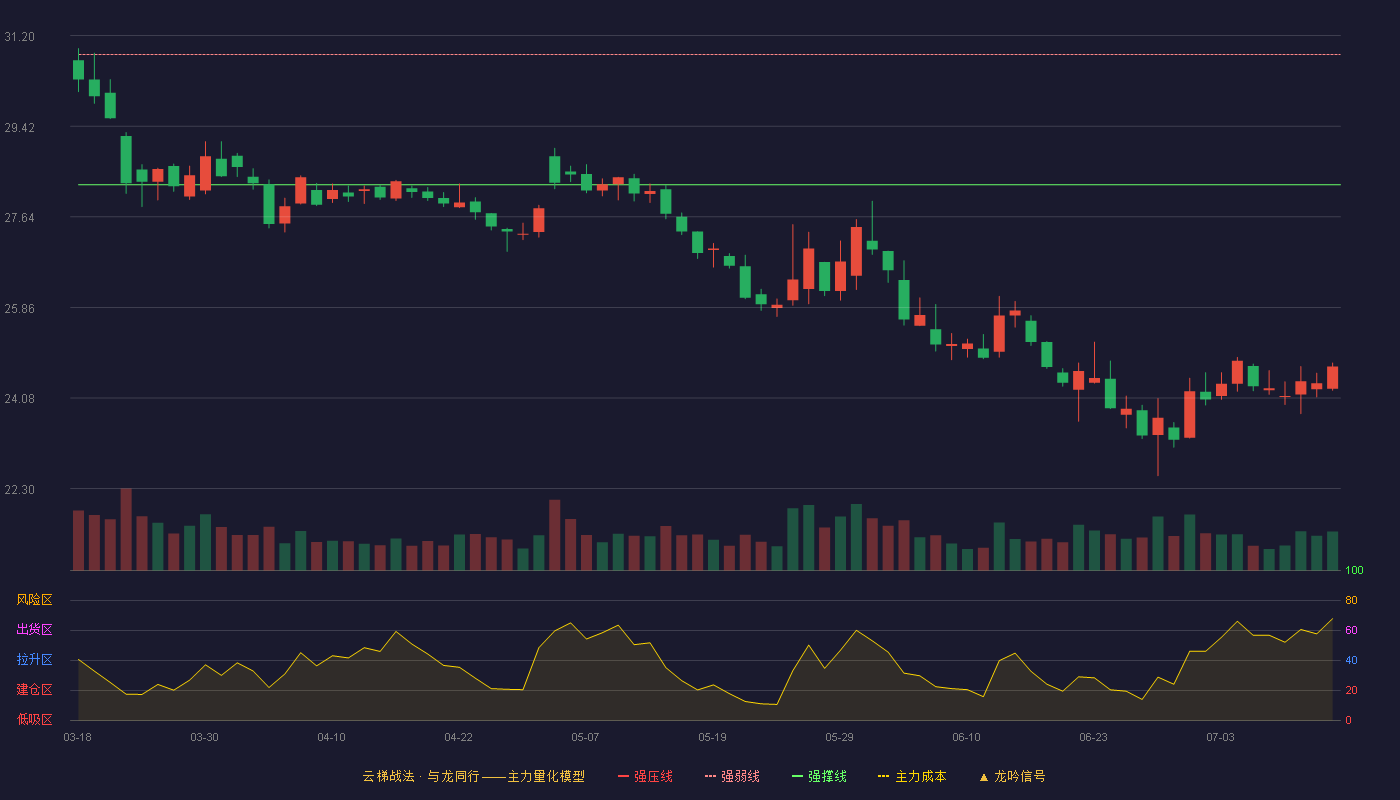Click the 27.64 price axis label
Viewport: 1400px width, 800px height.
pos(19,218)
